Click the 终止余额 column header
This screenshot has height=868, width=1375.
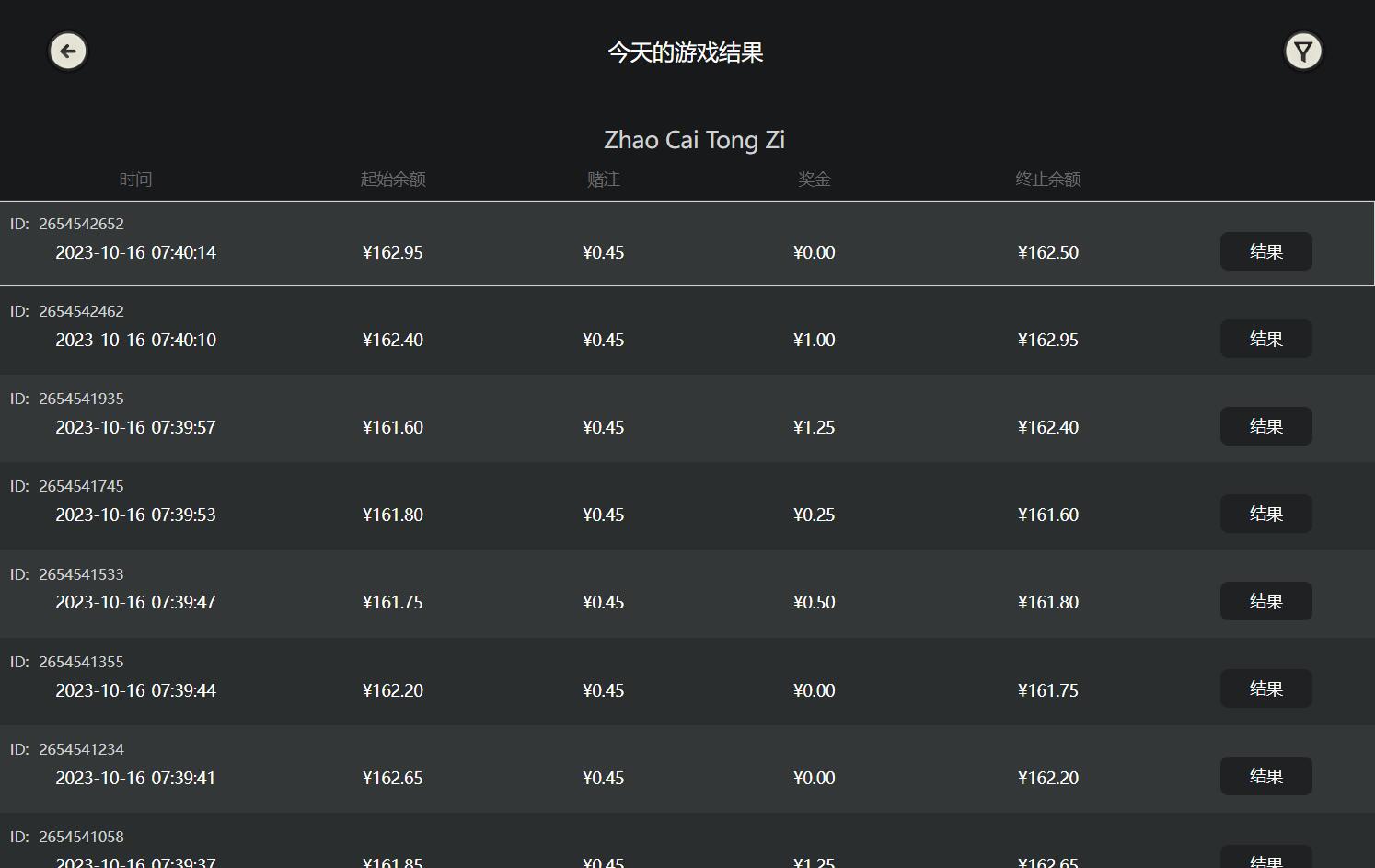[x=1048, y=179]
